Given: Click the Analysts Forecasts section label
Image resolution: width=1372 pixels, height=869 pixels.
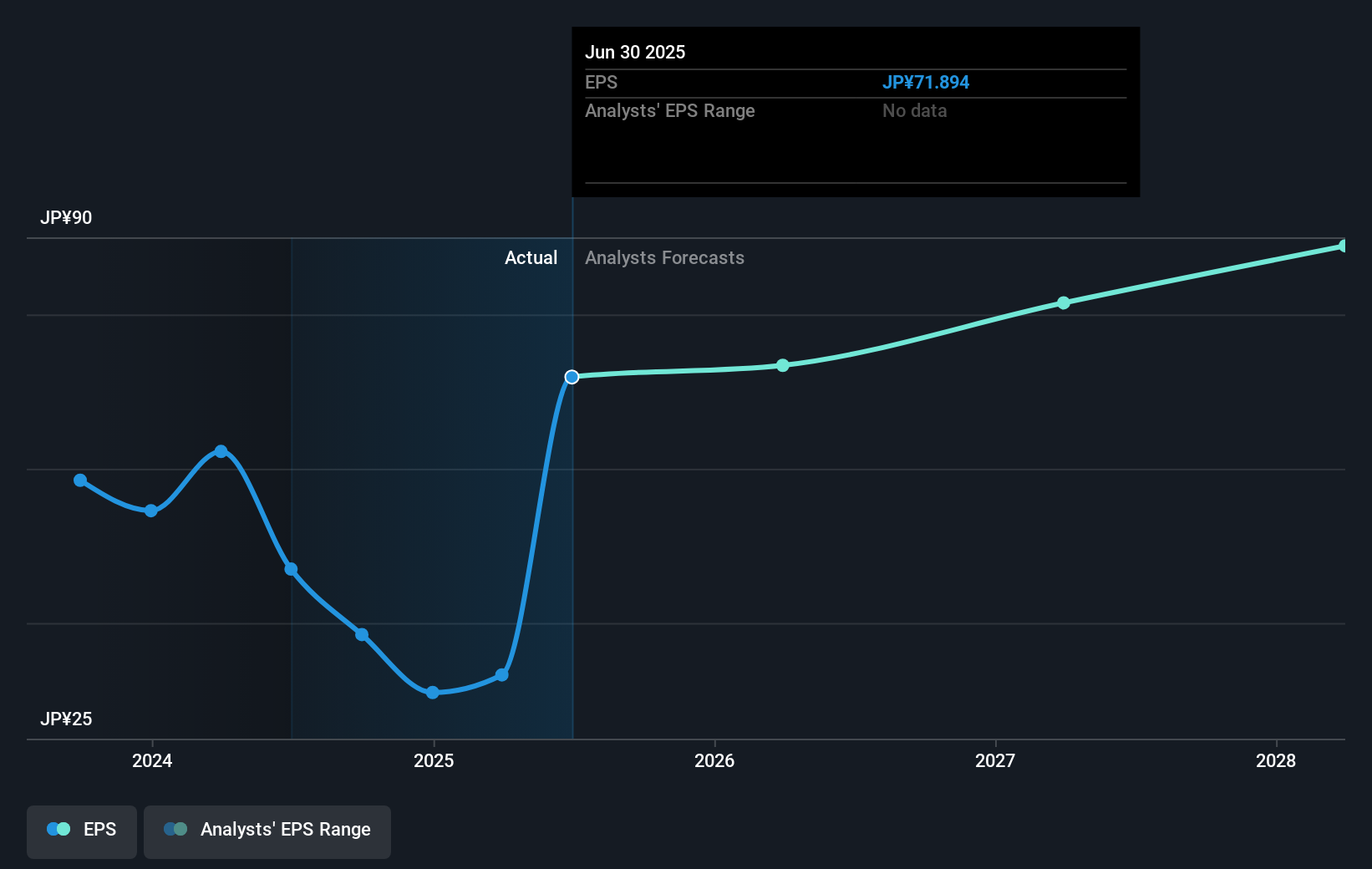Looking at the screenshot, I should [x=664, y=257].
